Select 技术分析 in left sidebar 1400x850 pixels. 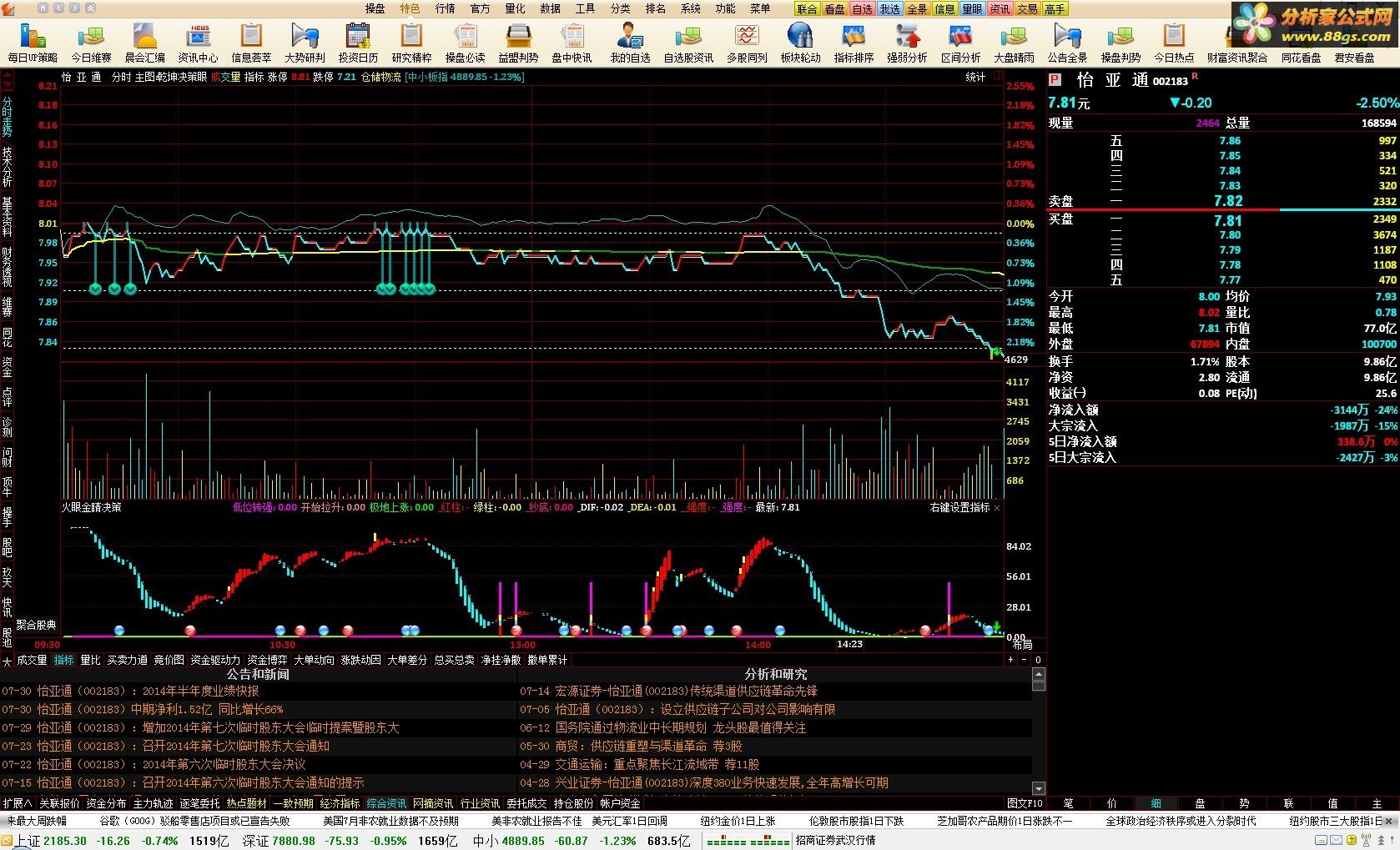point(8,167)
